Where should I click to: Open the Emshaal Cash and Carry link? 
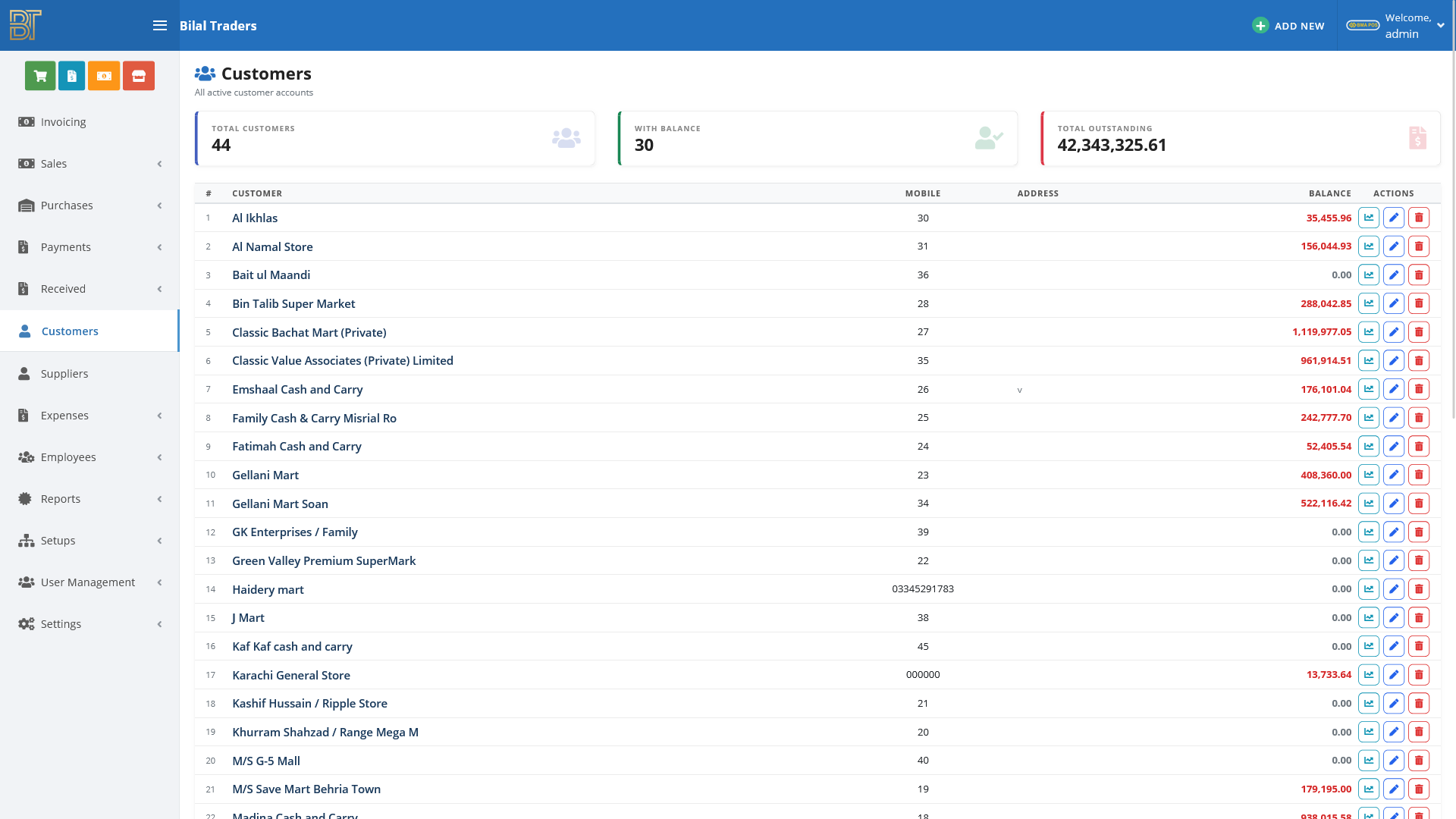pos(297,390)
